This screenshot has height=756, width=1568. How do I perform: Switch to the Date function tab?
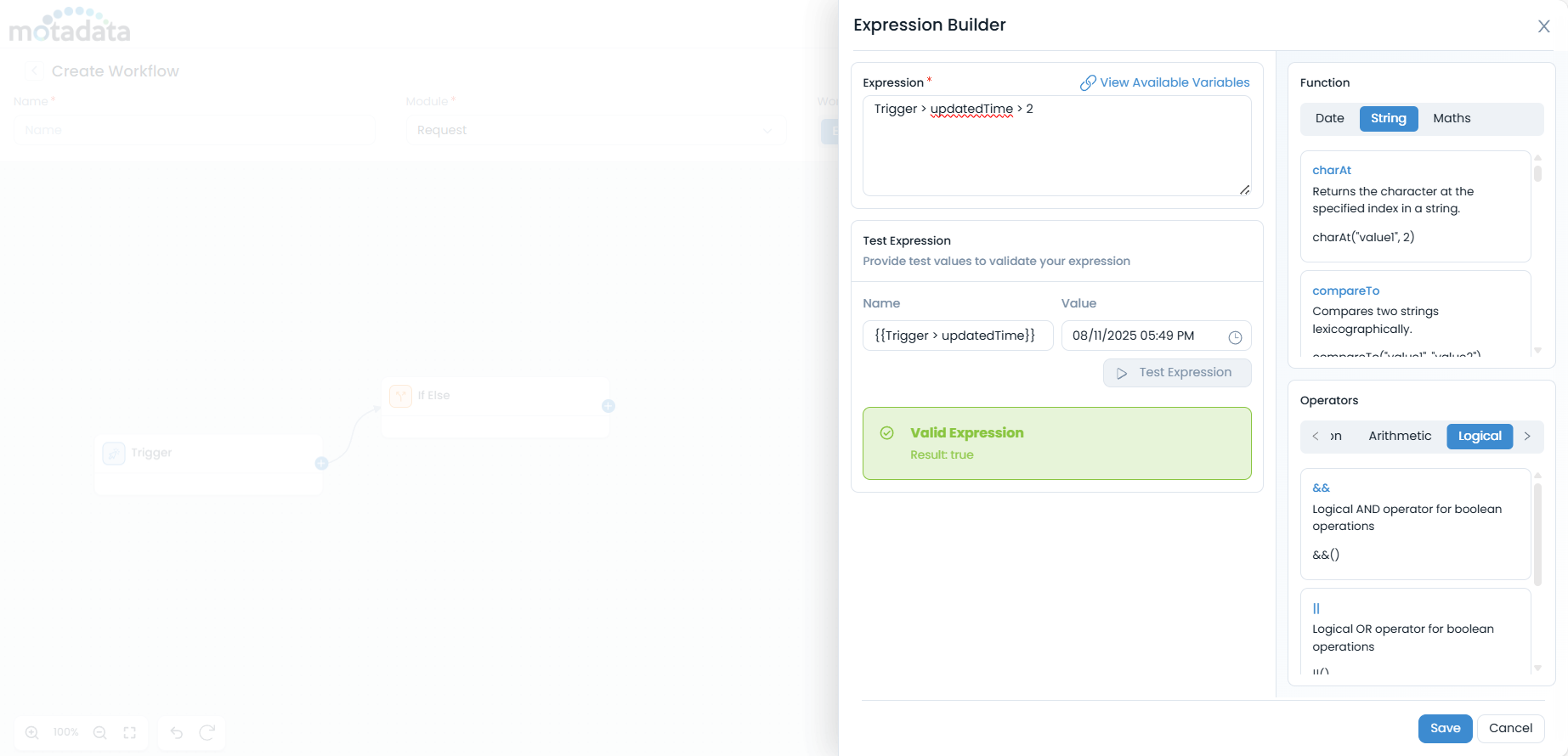point(1329,119)
